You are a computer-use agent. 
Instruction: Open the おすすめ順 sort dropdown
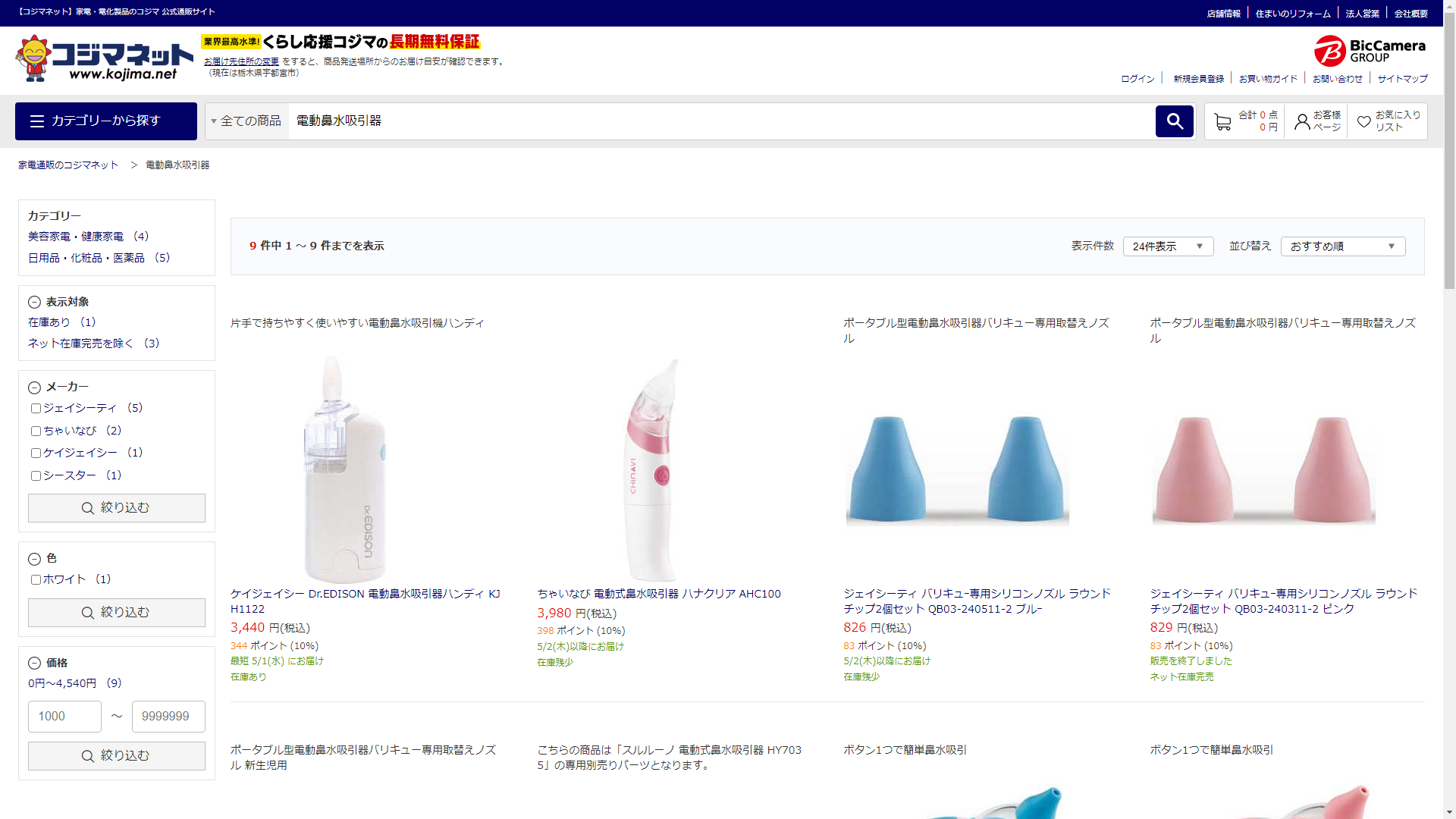(1342, 246)
